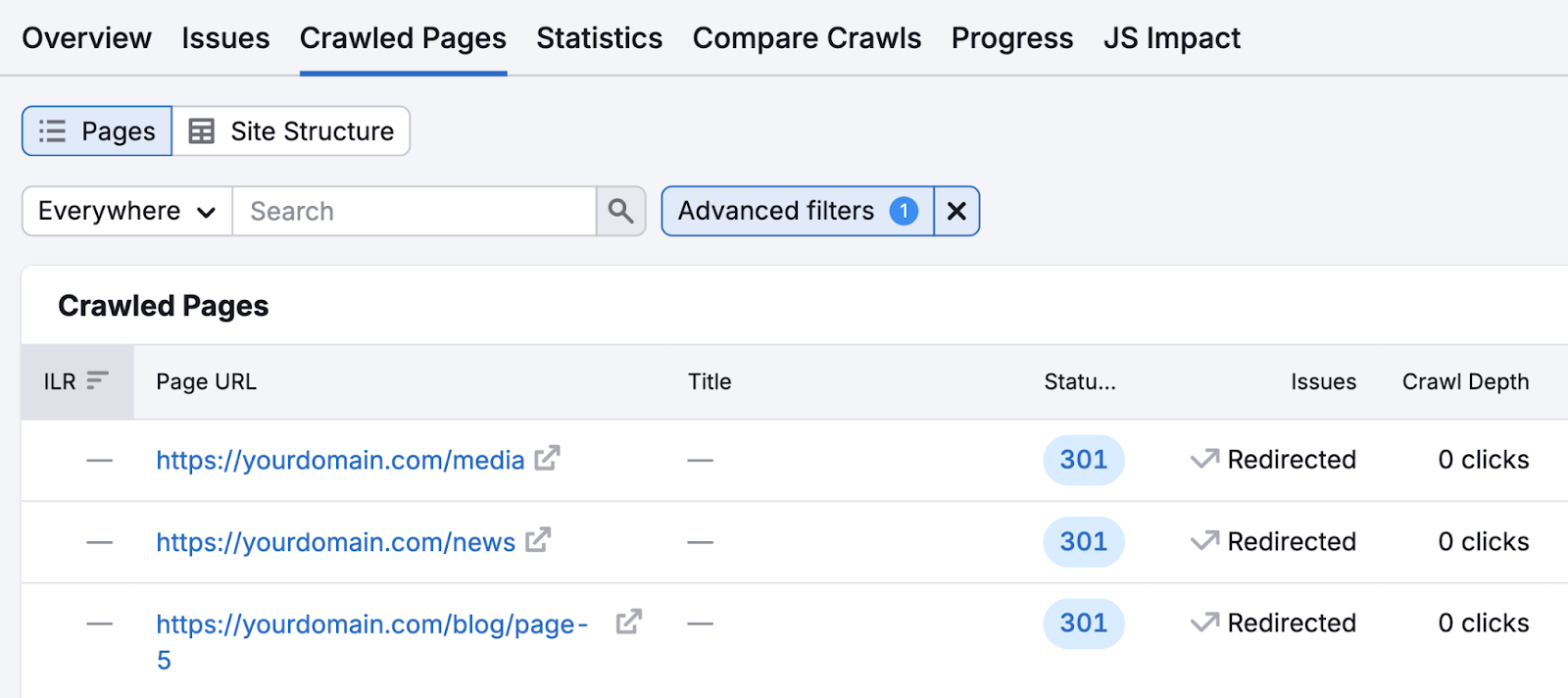Viewport: 1568px width, 698px height.
Task: Select the JS Impact tab
Action: pyautogui.click(x=1171, y=38)
